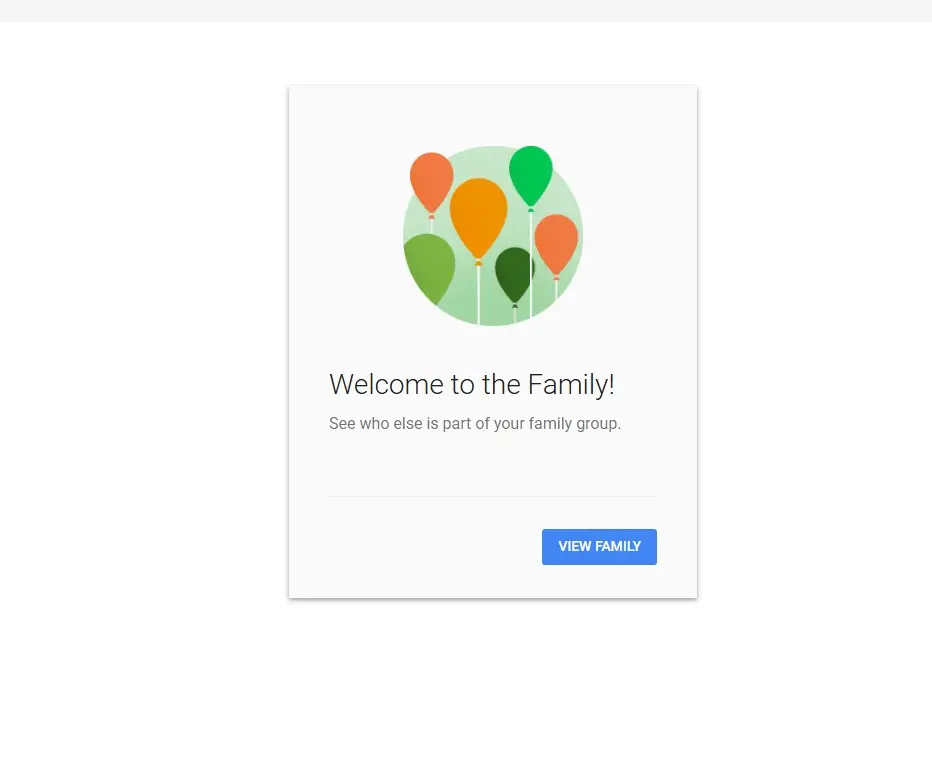
Task: Click the long string of the bright green balloon
Action: pyautogui.click(x=531, y=265)
